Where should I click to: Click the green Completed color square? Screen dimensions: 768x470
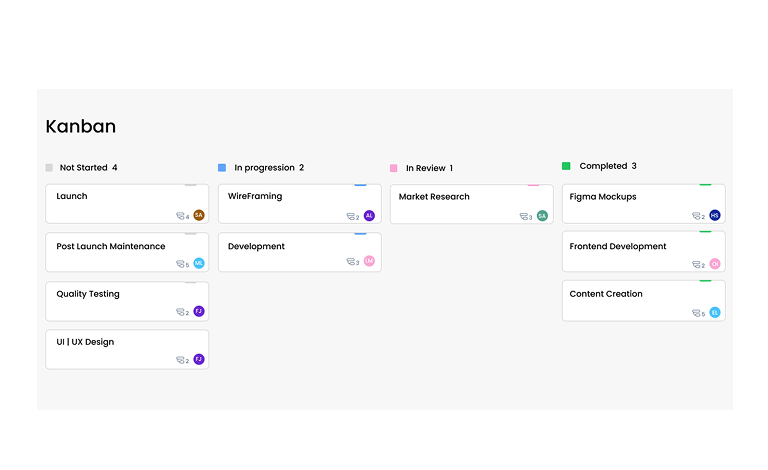tap(566, 166)
